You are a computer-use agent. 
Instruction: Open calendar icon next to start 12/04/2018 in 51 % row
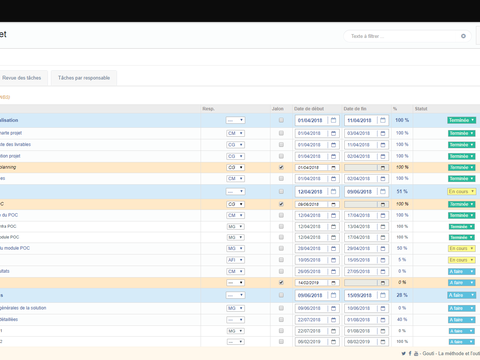[333, 192]
